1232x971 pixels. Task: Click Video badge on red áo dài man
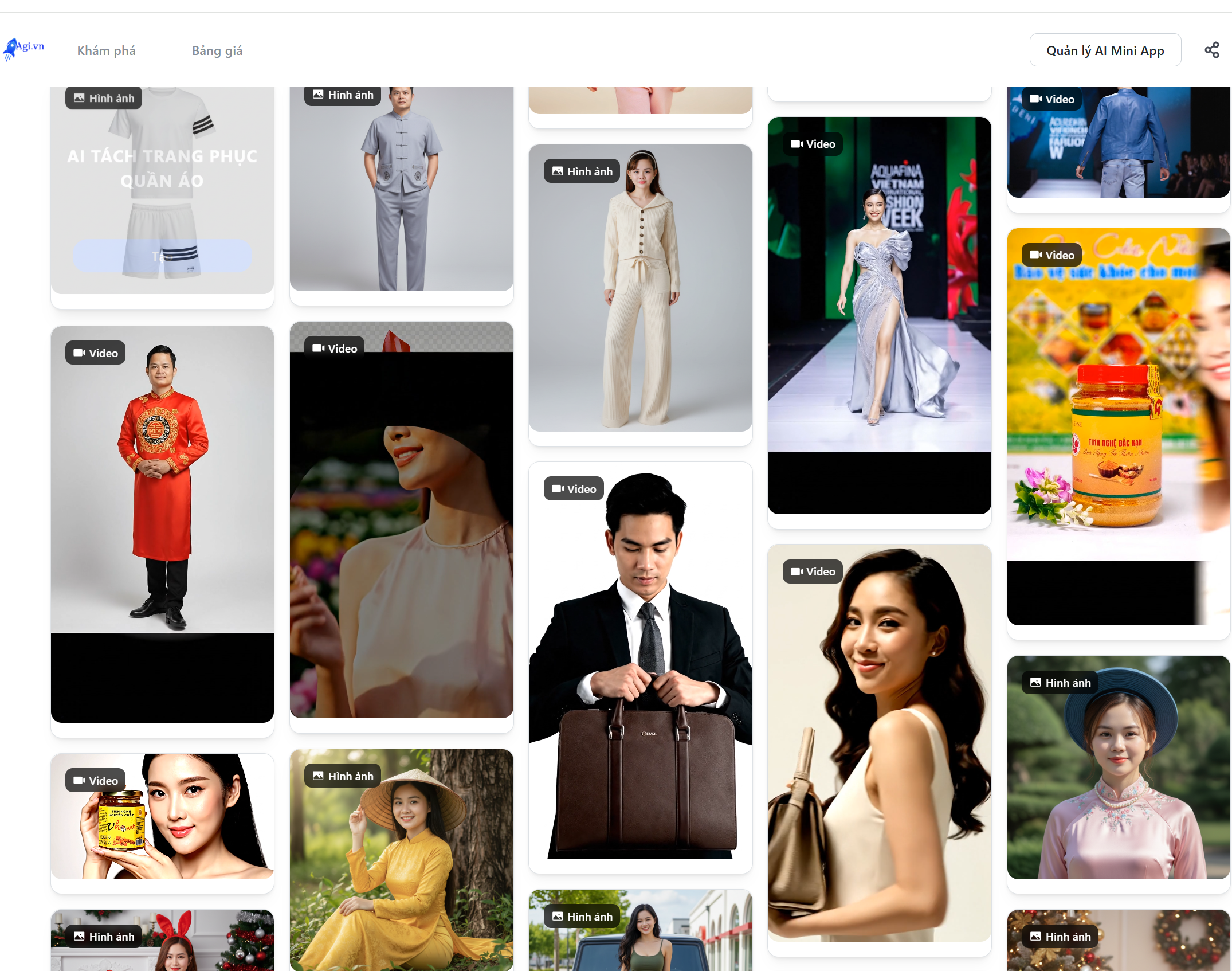point(96,353)
